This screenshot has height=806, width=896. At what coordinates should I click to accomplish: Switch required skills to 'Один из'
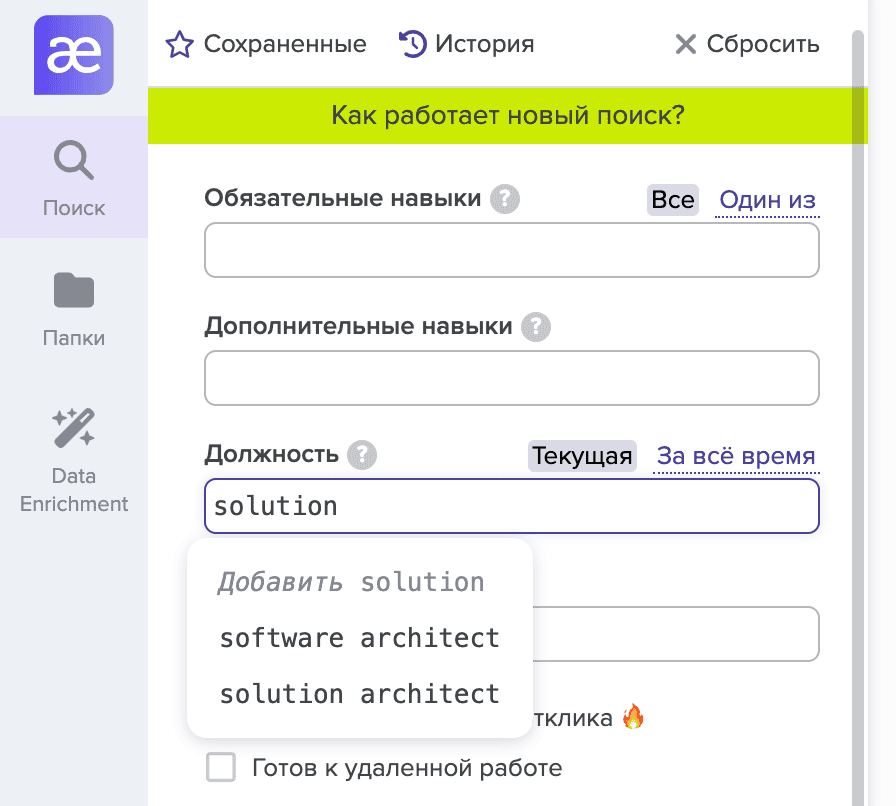click(768, 200)
